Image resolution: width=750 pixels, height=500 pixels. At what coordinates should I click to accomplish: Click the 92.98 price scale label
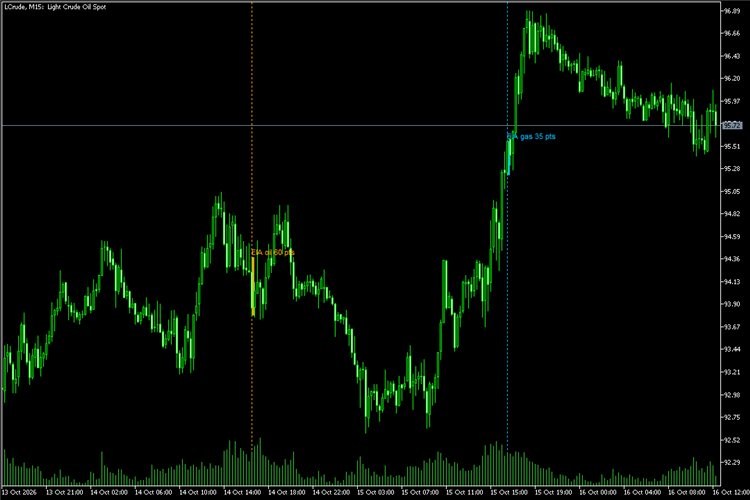point(732,395)
